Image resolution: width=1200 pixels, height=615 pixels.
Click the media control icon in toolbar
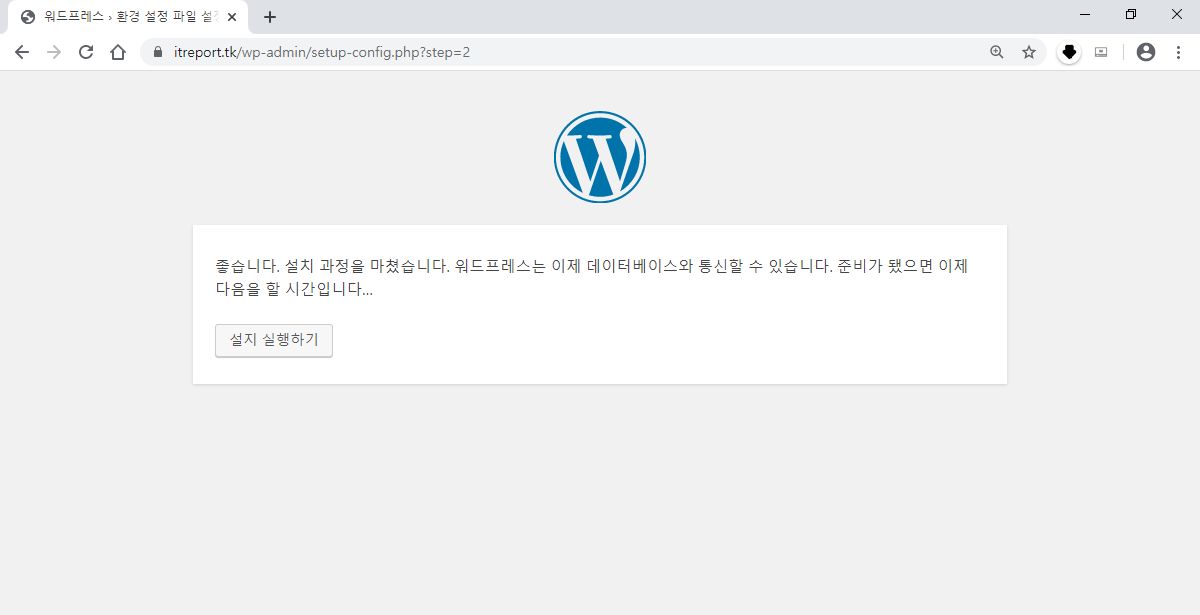click(x=1101, y=52)
